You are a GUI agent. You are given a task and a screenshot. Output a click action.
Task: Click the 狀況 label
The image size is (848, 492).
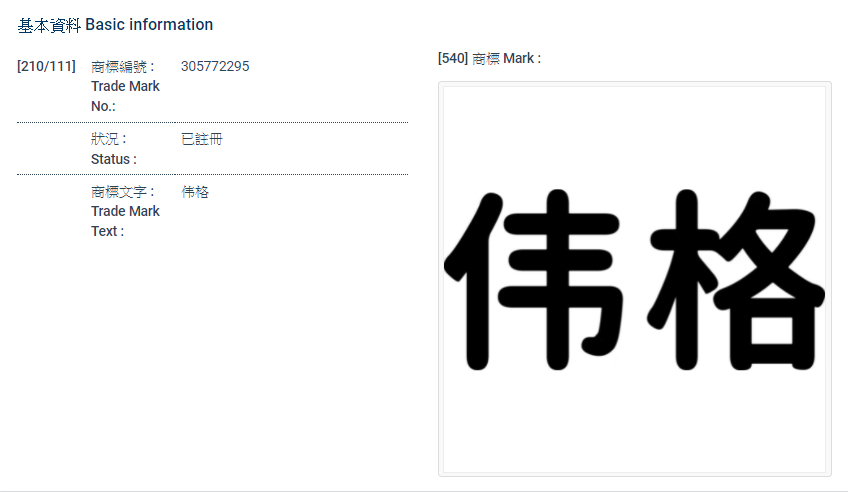(x=108, y=139)
